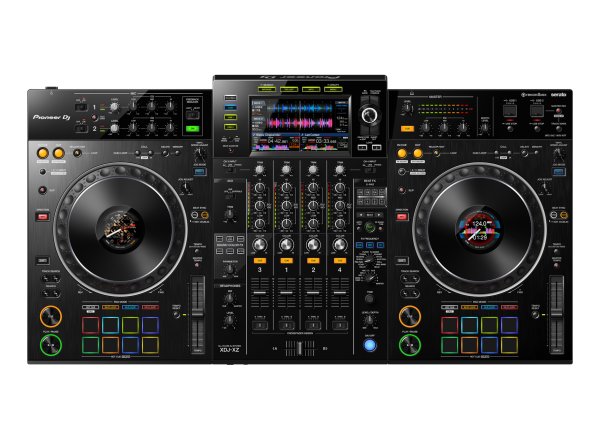This screenshot has height=440, width=600.
Task: Click the Mic 2 Level knob
Action: click(114, 129)
